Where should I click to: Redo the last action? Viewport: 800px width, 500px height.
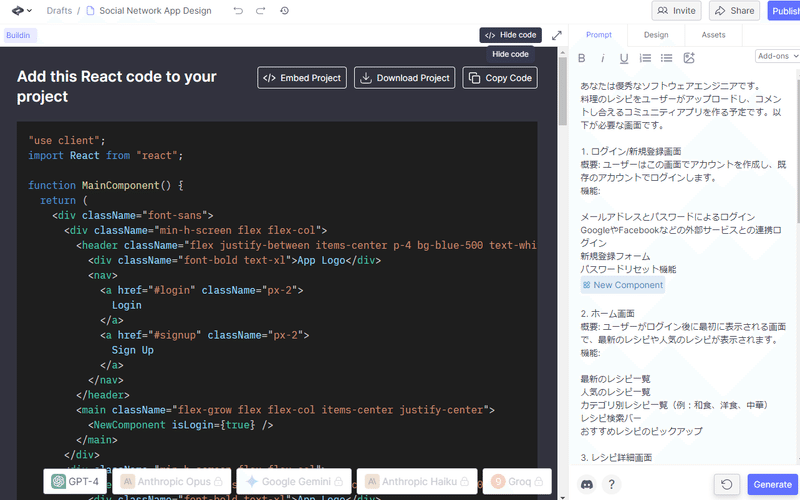pyautogui.click(x=261, y=11)
